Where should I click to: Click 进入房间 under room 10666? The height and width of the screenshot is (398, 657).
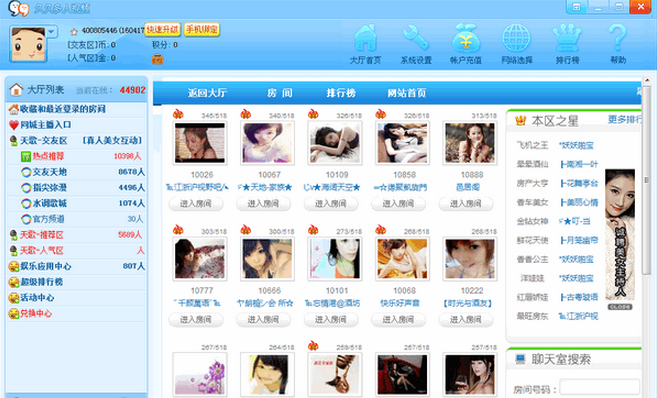click(x=263, y=320)
